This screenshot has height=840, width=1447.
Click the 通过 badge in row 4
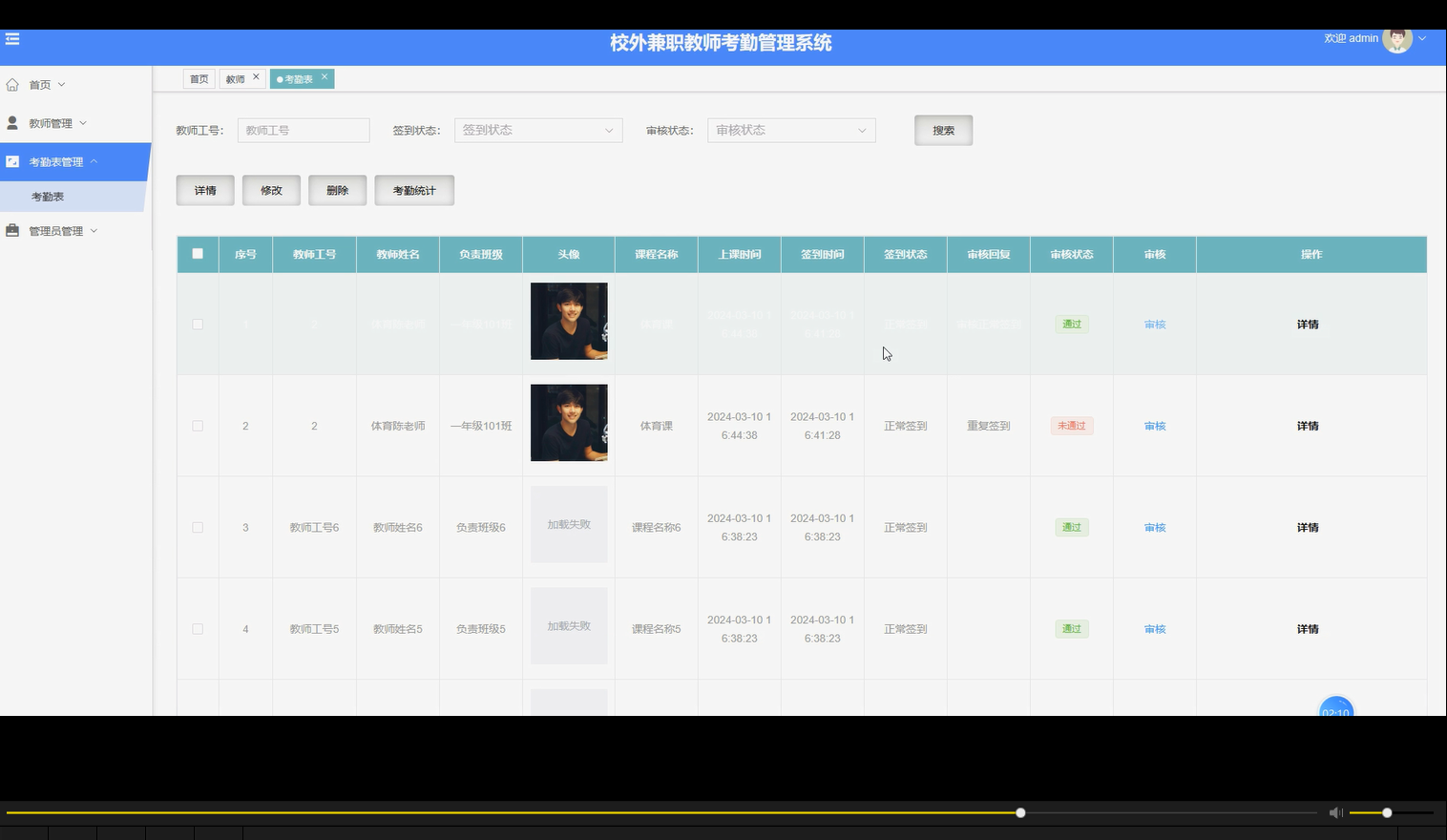pyautogui.click(x=1072, y=629)
